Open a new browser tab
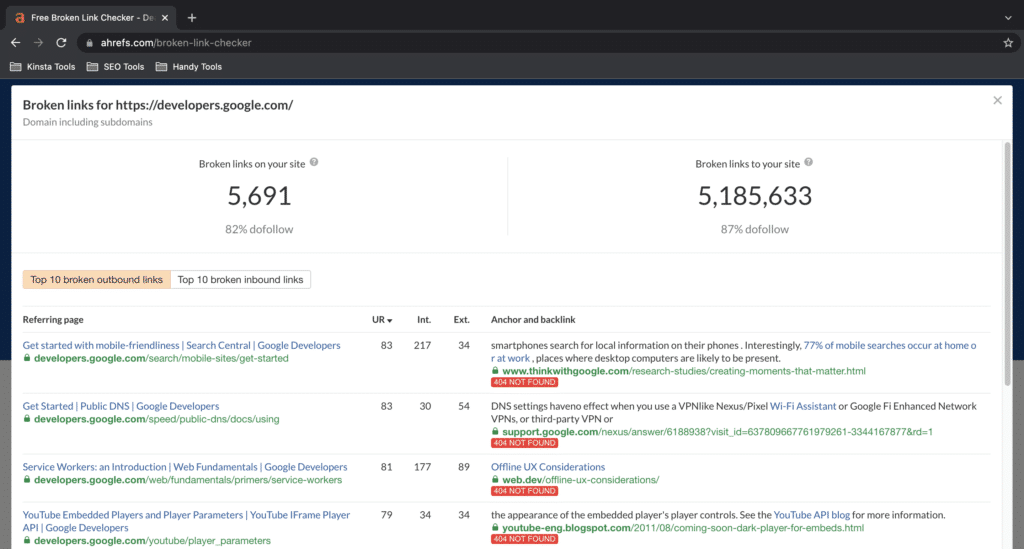Image resolution: width=1024 pixels, height=549 pixels. pos(192,17)
